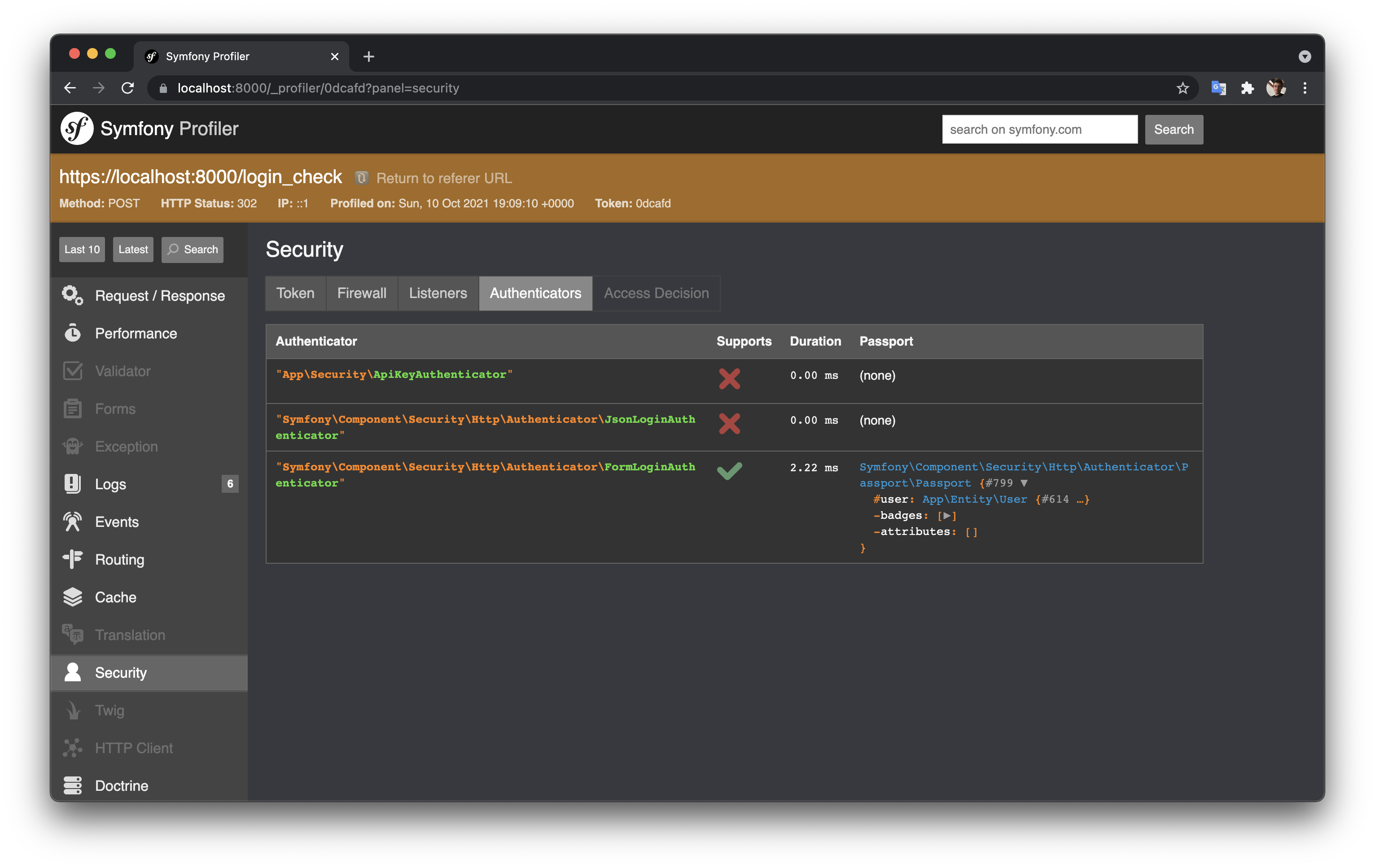Switch to the Firewall tab

[x=362, y=293]
